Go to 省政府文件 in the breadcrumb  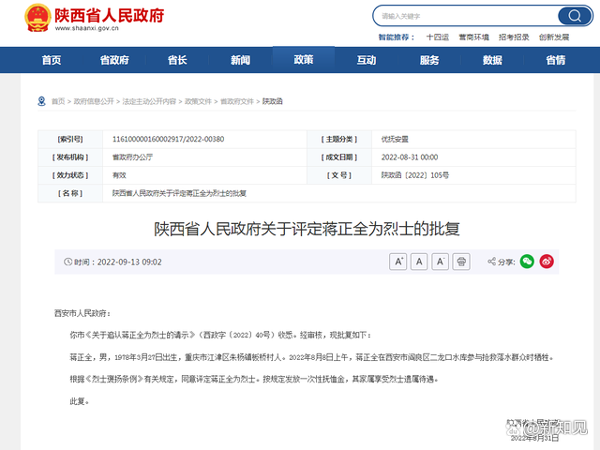[x=237, y=101]
